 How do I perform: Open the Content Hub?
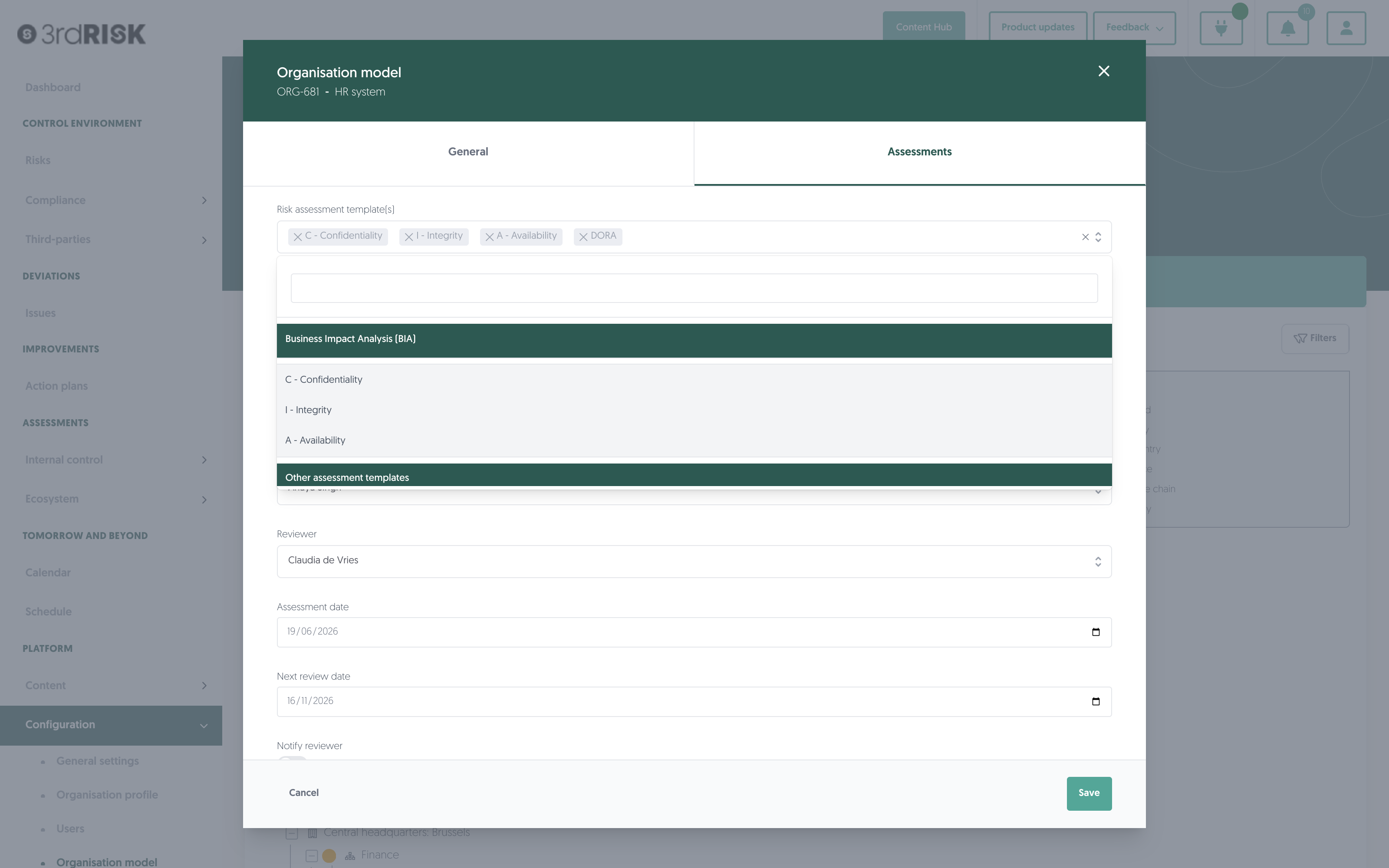[x=924, y=27]
